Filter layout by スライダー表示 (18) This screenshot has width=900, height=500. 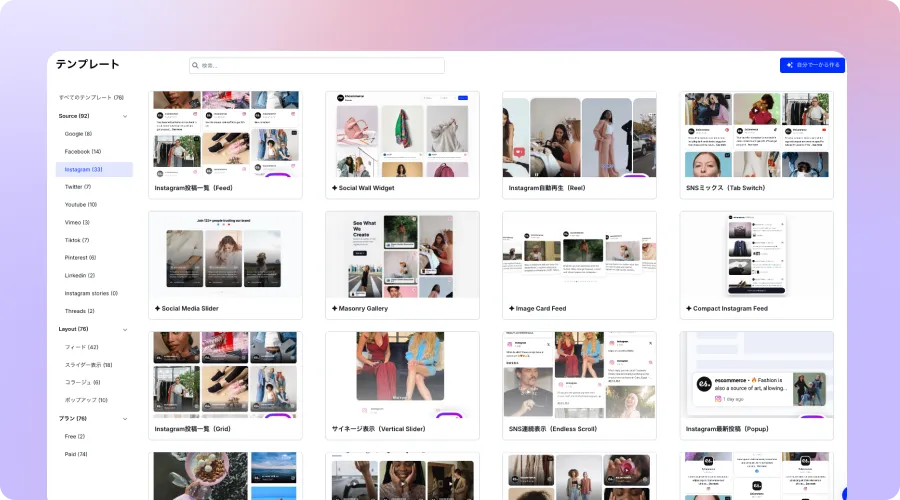[89, 365]
